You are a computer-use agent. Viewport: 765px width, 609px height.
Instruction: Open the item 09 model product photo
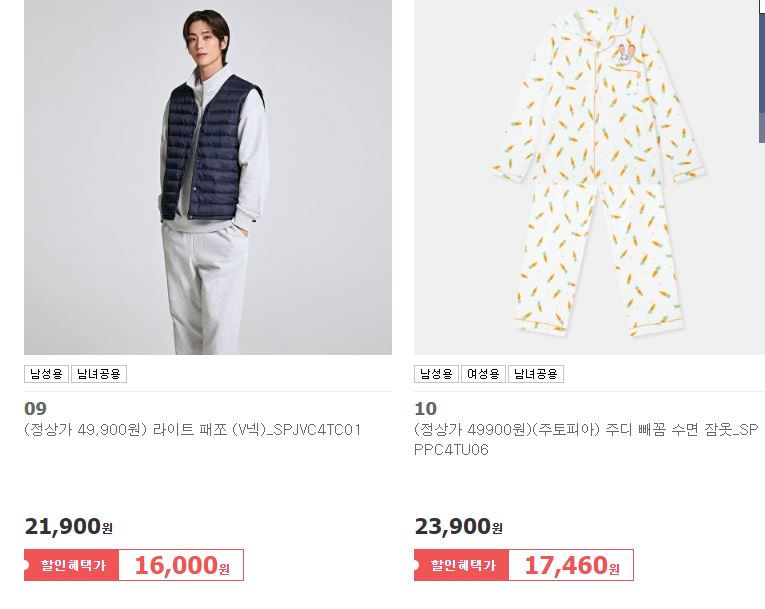pos(208,177)
